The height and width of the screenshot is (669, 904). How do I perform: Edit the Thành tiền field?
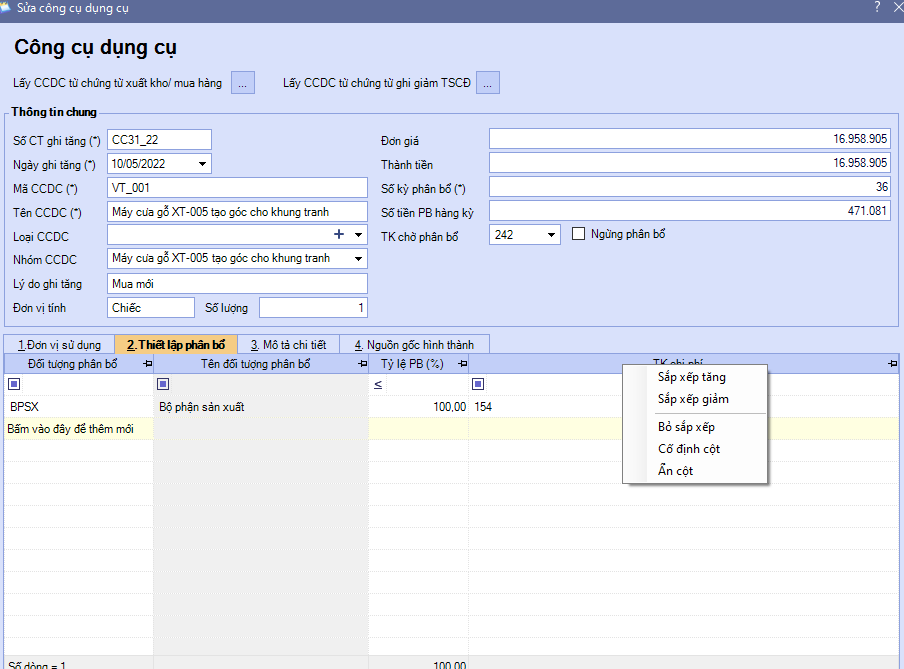[690, 163]
